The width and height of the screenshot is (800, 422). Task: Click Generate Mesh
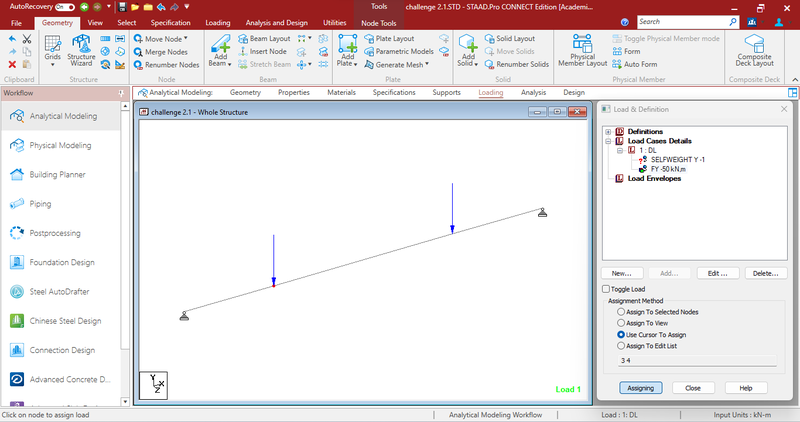394,65
